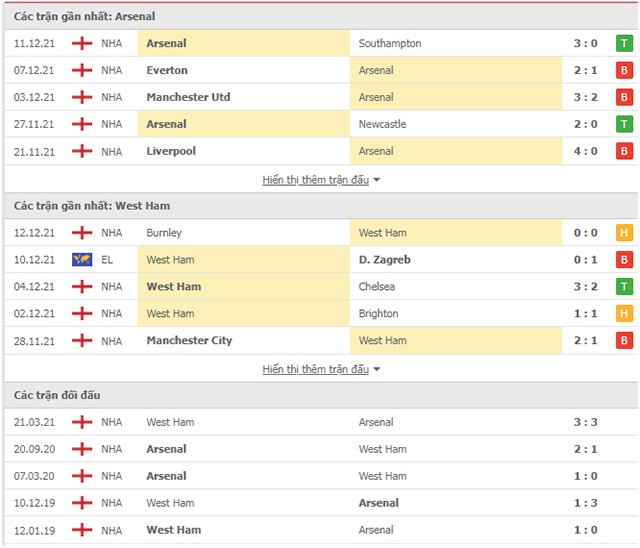Click the red B badge for Everton–Arsenal
Screen dimensions: 640x548
click(624, 70)
